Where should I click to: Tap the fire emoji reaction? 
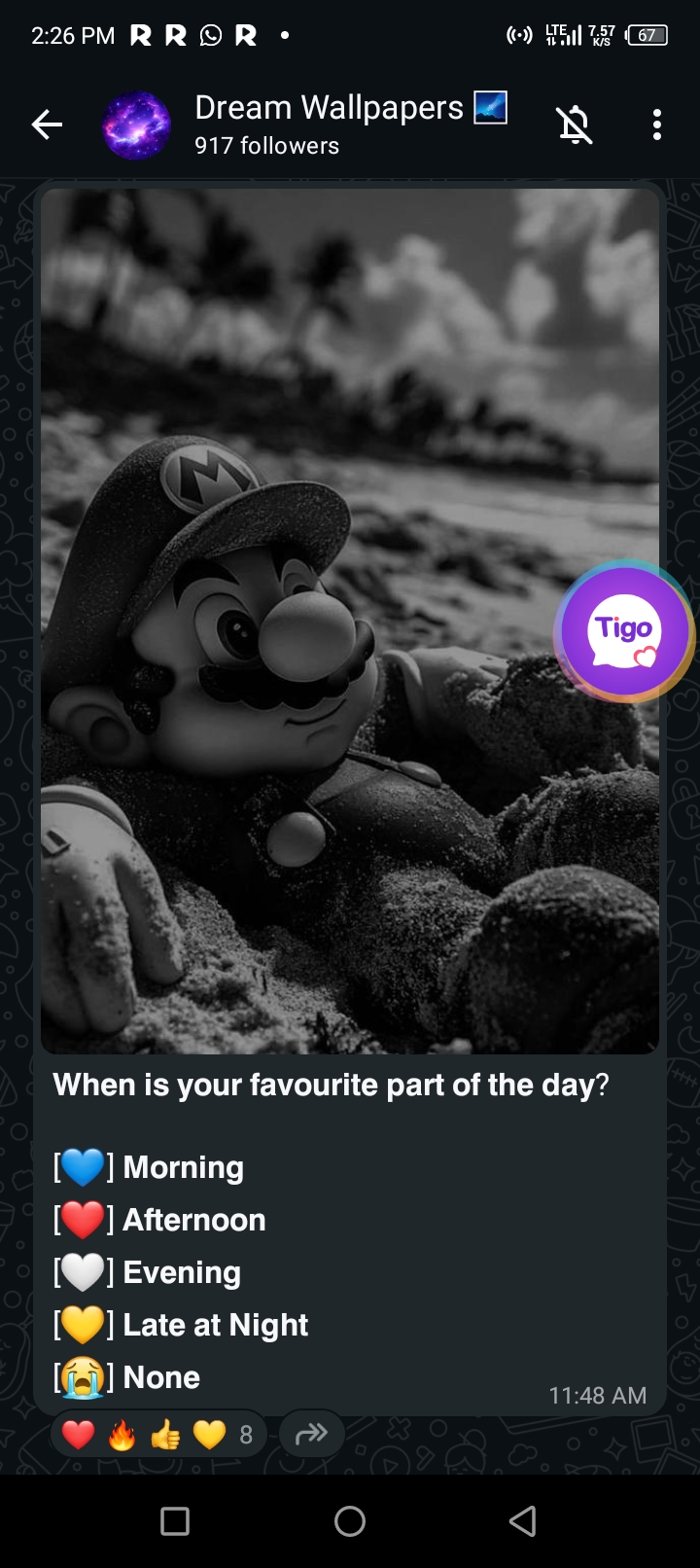point(122,1435)
